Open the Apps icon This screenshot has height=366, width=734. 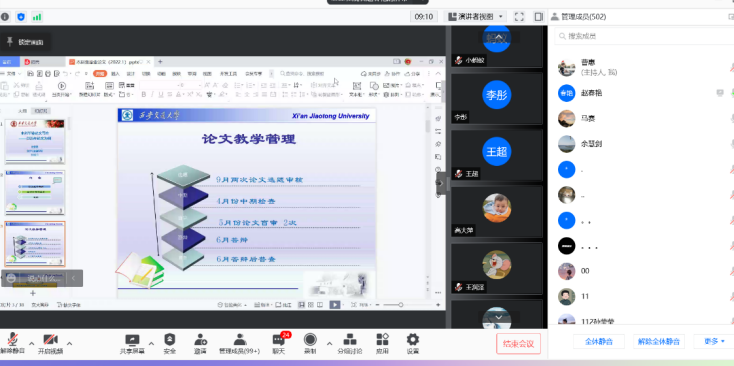tap(382, 340)
